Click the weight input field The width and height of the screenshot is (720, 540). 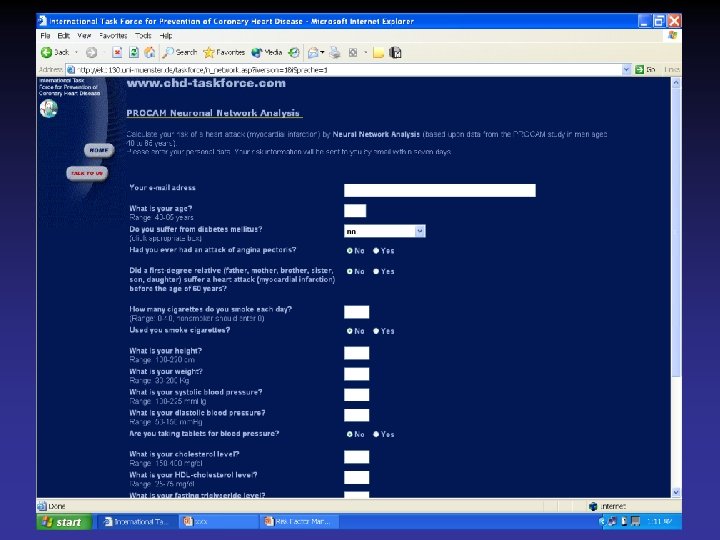coord(356,374)
